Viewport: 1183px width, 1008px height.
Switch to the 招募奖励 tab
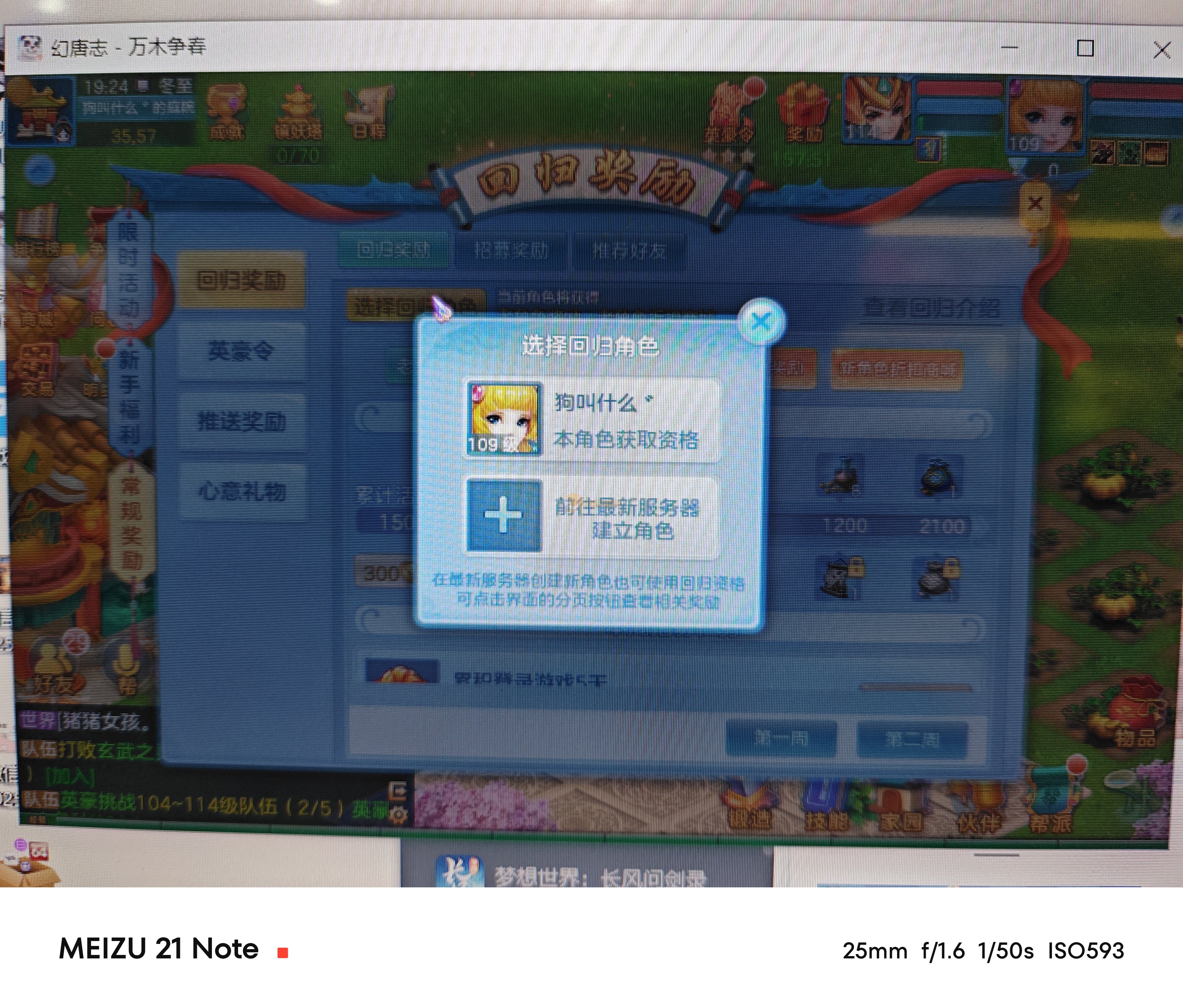pyautogui.click(x=511, y=250)
